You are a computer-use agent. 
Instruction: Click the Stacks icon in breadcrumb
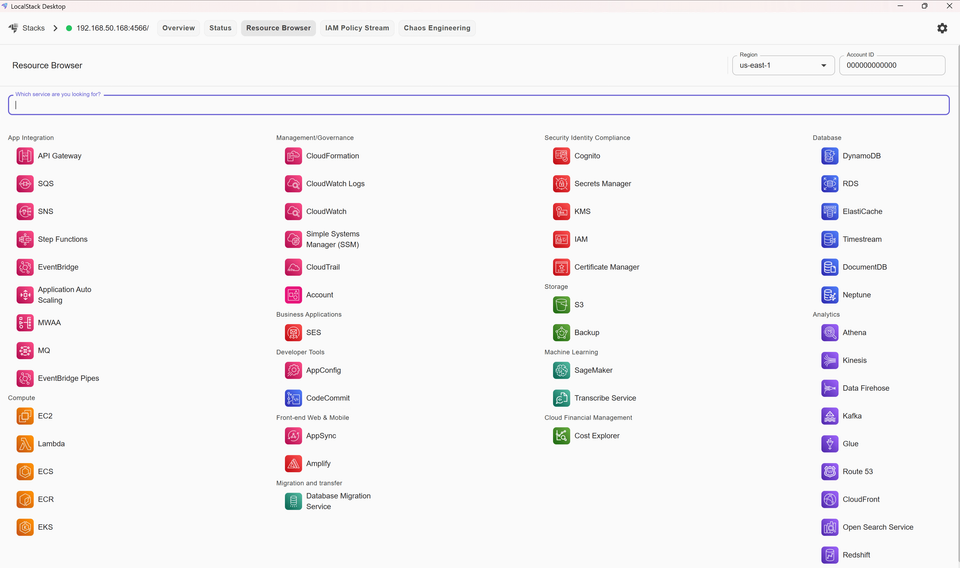[x=13, y=28]
